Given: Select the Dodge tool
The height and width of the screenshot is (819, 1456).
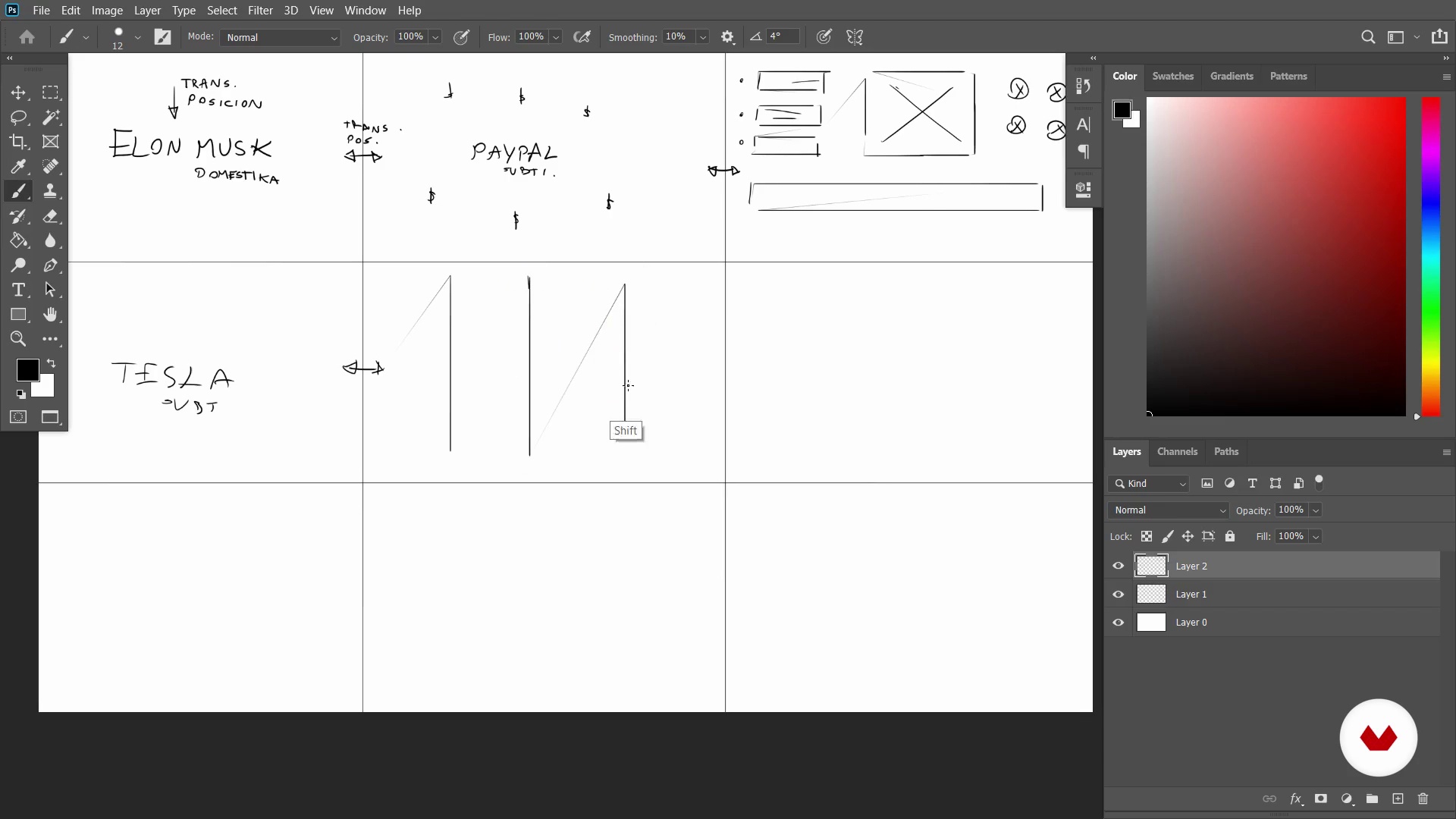Looking at the screenshot, I should (18, 265).
